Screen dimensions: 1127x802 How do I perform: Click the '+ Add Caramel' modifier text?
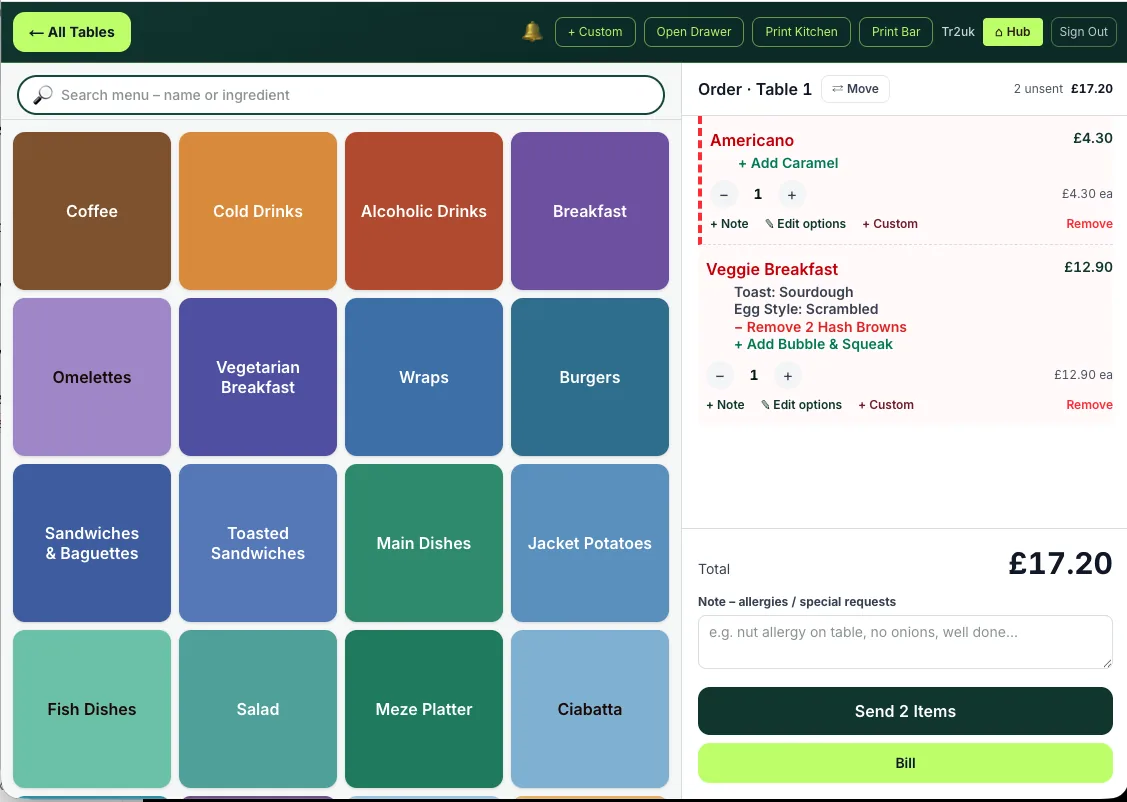(x=788, y=163)
